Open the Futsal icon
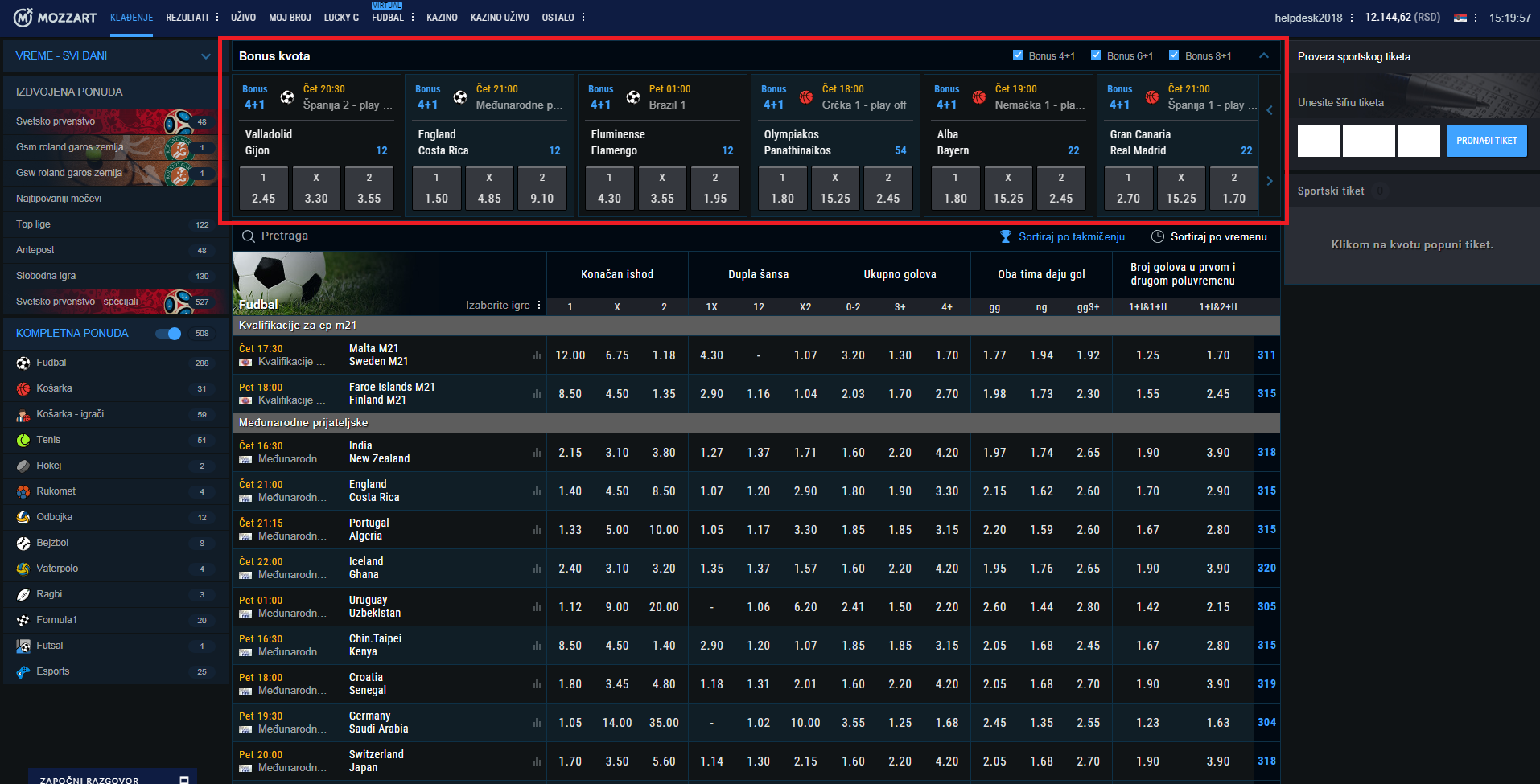The height and width of the screenshot is (784, 1540). pos(23,646)
